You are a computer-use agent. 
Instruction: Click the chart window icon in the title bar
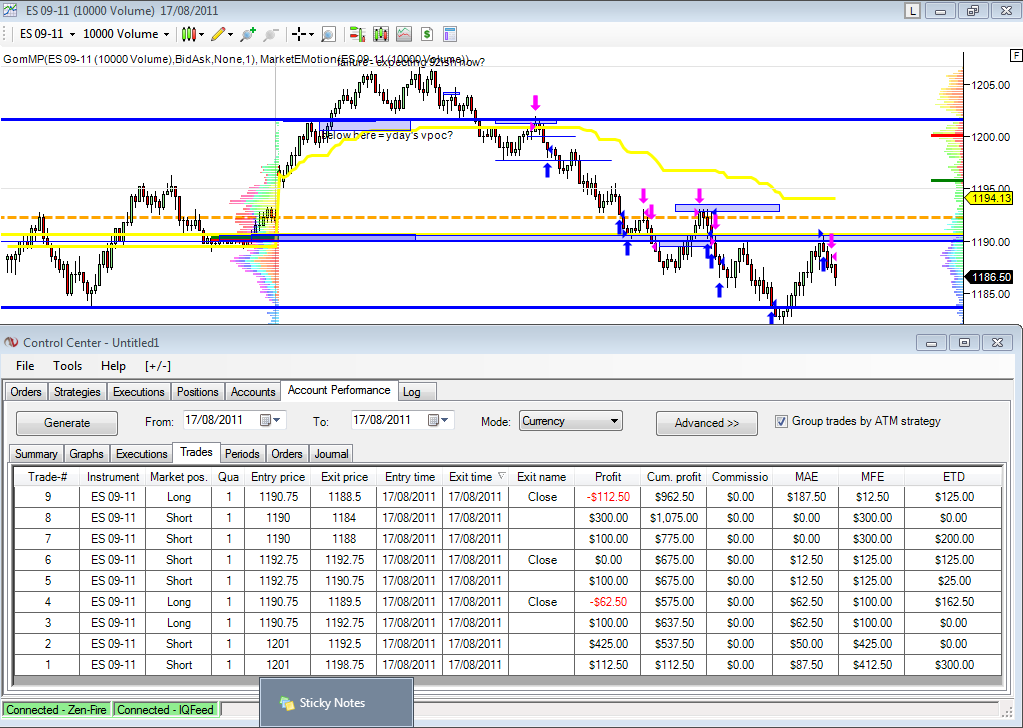(x=10, y=10)
